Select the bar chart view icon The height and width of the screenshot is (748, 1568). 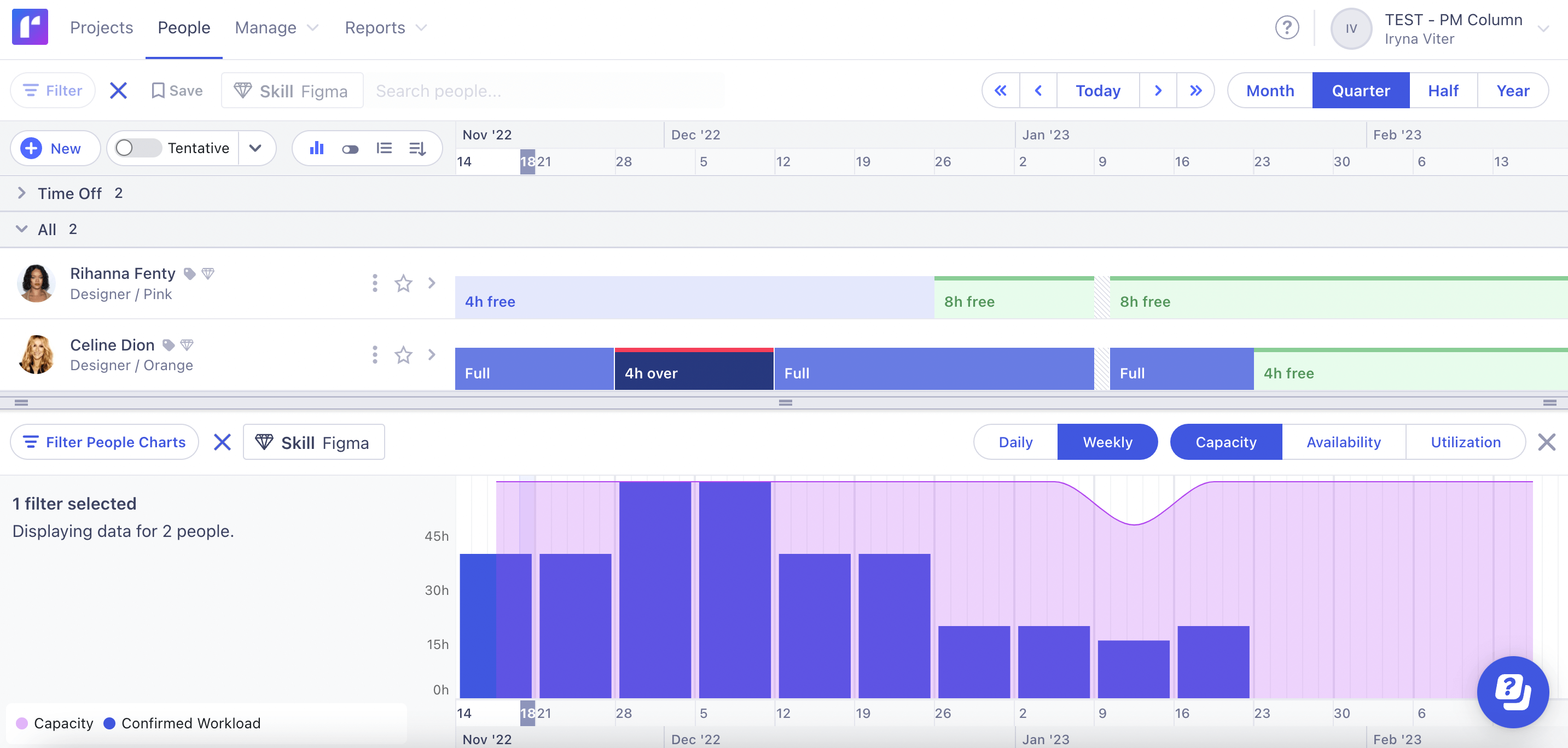(x=317, y=148)
